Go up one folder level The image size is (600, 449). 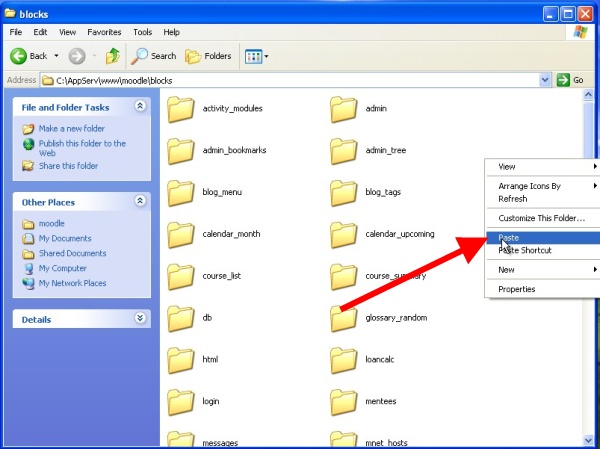[112, 56]
